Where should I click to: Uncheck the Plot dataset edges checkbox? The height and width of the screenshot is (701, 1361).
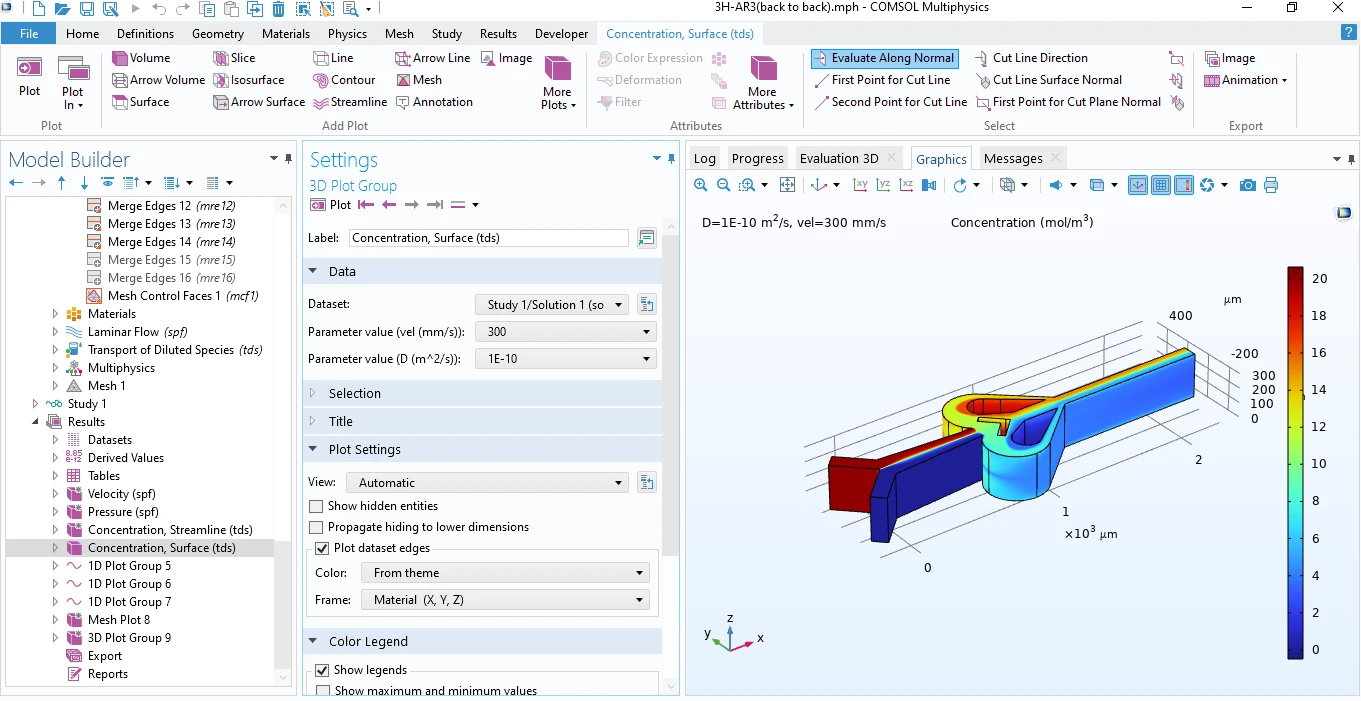pos(322,548)
